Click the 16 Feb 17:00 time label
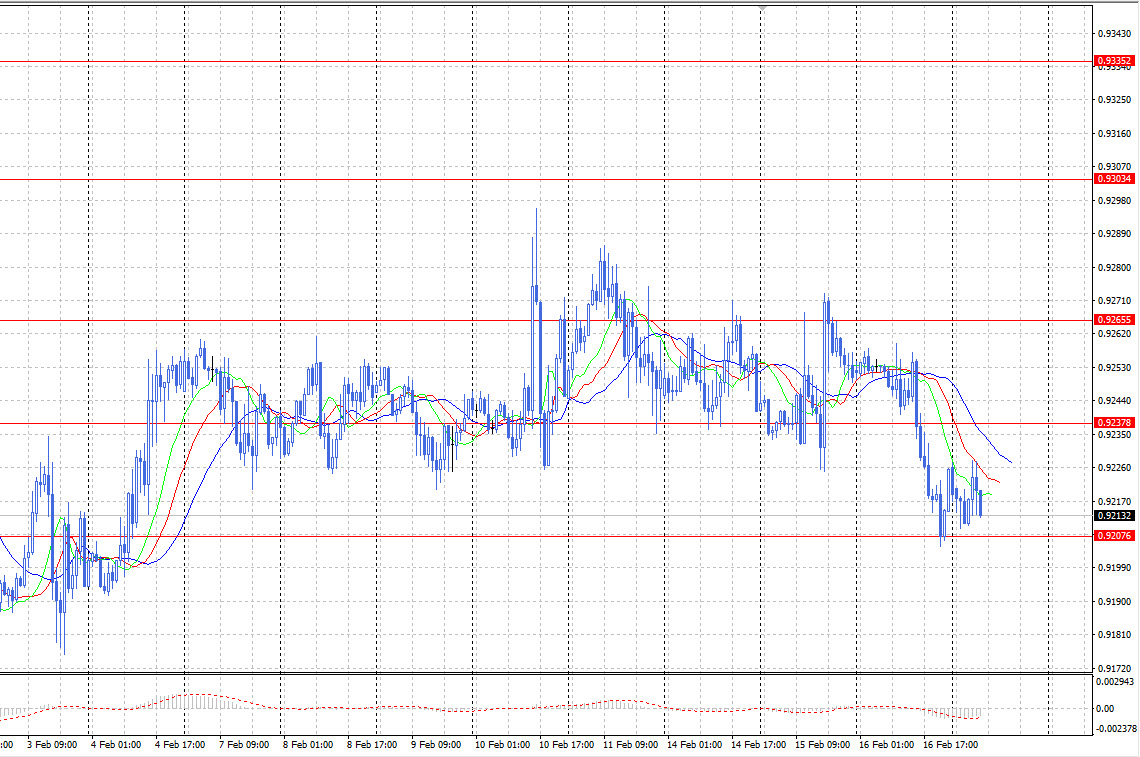1140x757 pixels. click(x=950, y=745)
